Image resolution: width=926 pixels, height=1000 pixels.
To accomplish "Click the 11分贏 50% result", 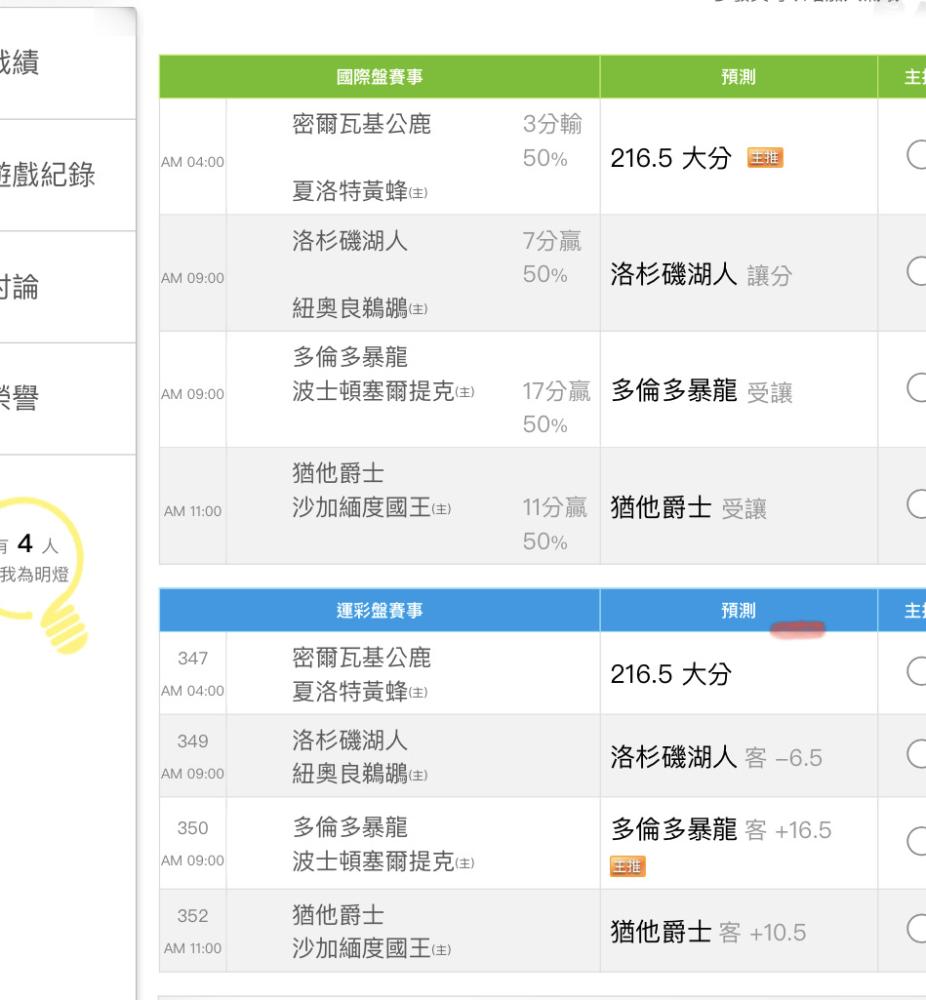I will point(555,524).
